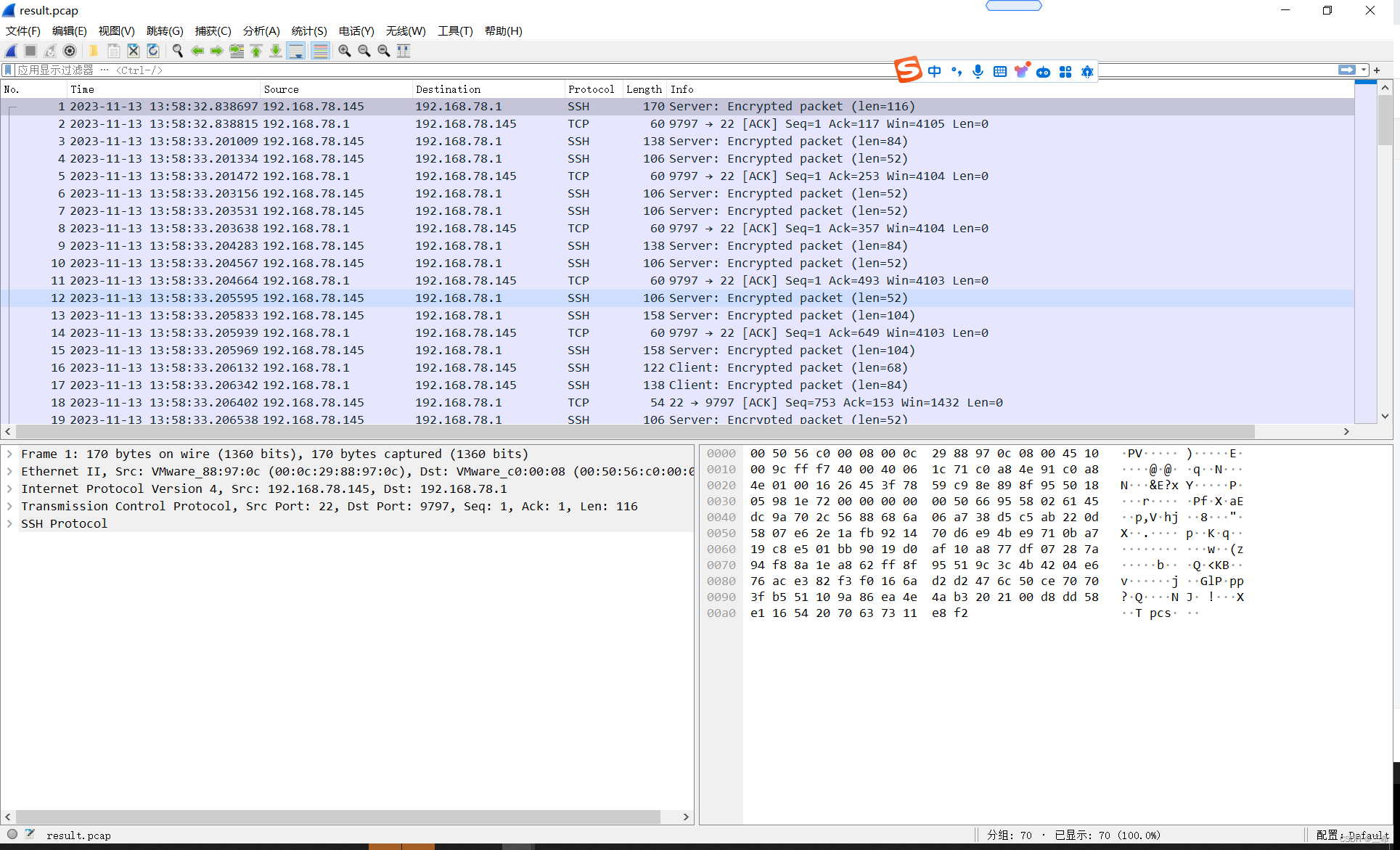Click the start capture shark fin icon
The width and height of the screenshot is (1400, 850).
pyautogui.click(x=12, y=51)
